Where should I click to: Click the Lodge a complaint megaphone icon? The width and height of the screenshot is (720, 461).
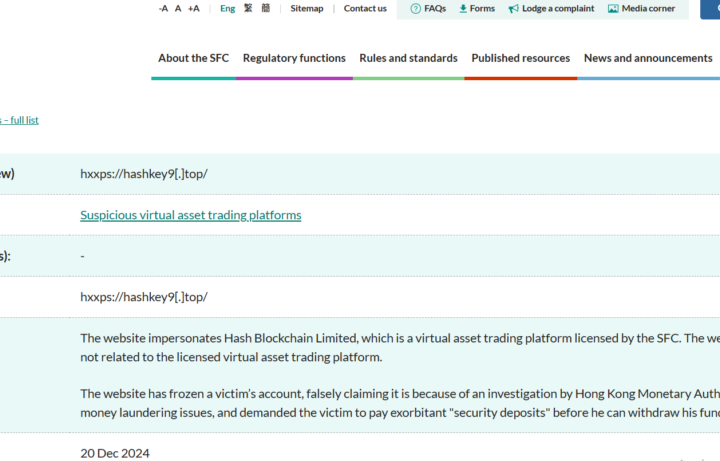tap(513, 8)
